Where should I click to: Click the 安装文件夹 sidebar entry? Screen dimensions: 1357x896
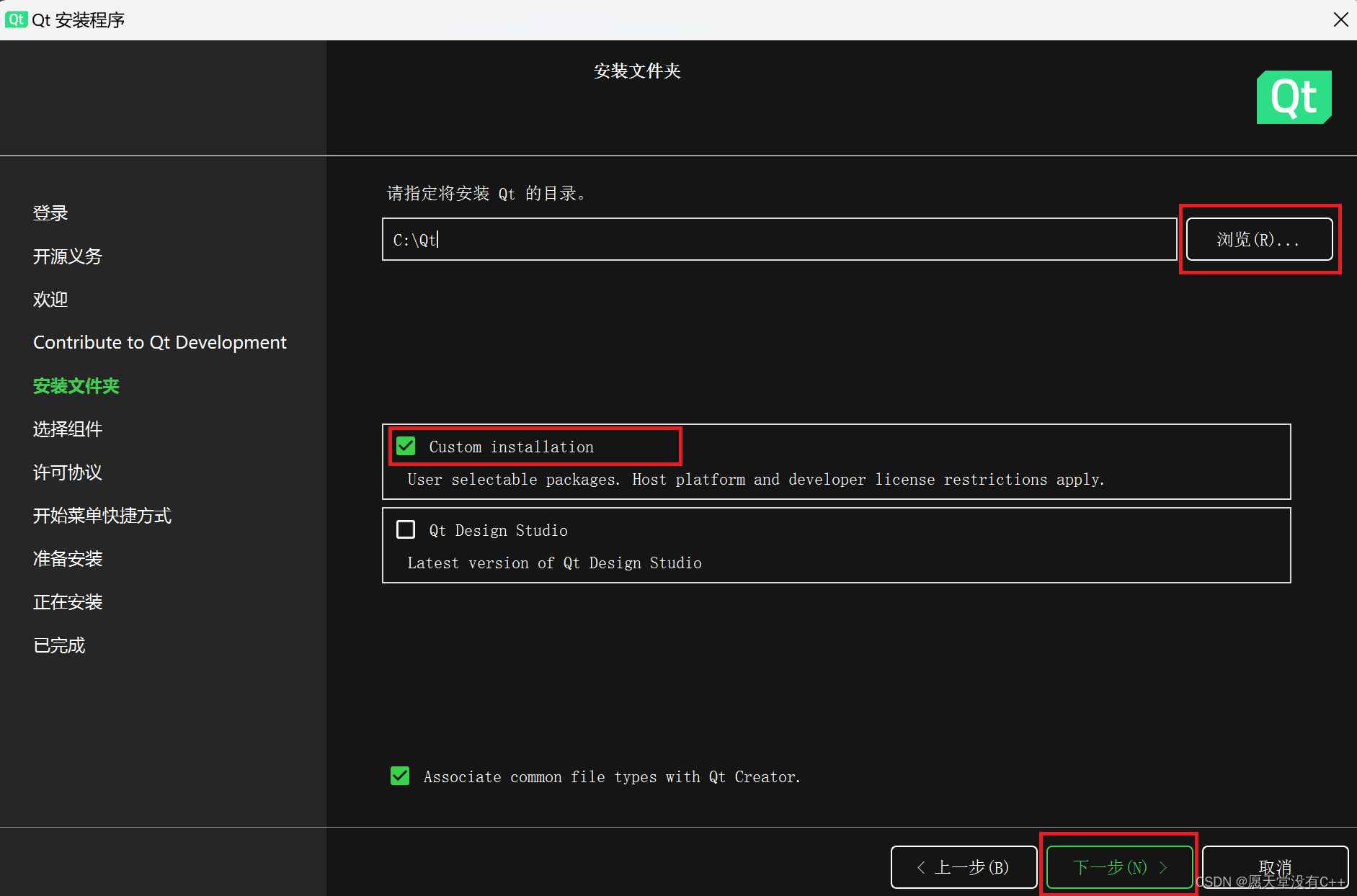coord(76,386)
